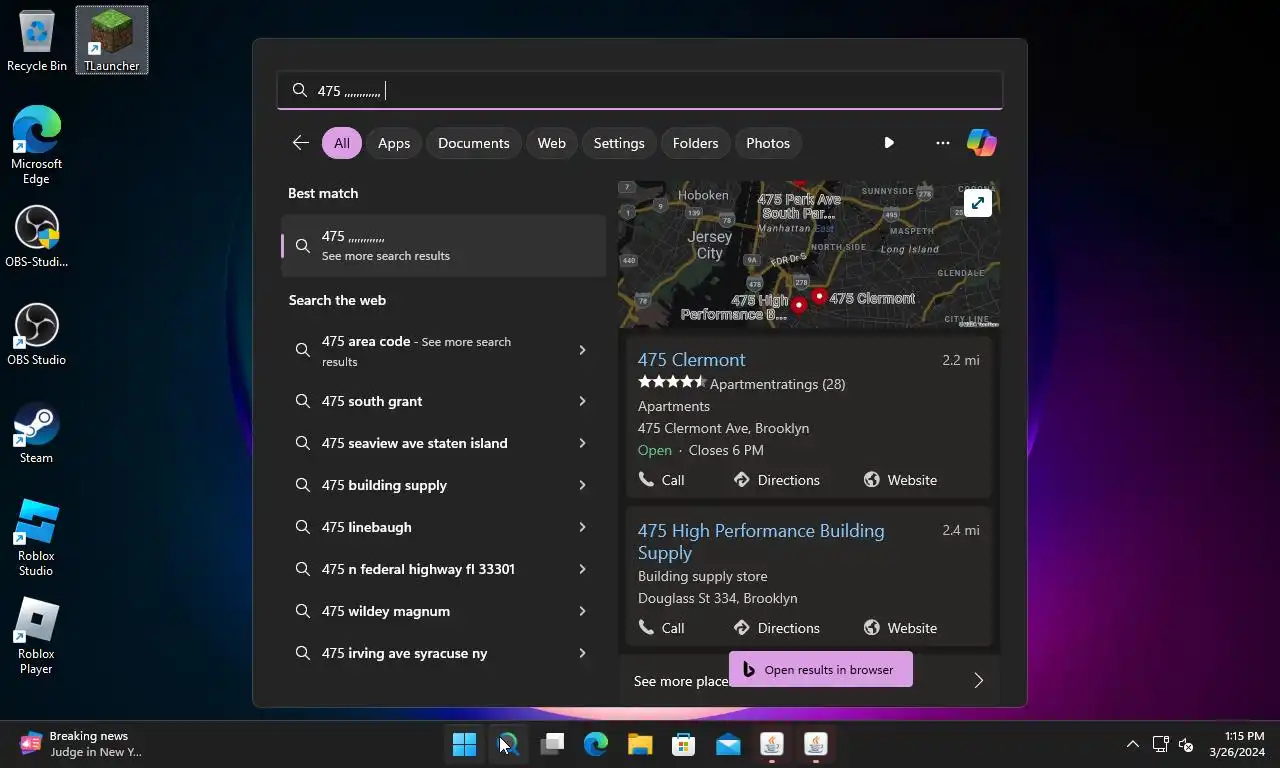
Task: Open the Windows Start button
Action: point(465,744)
